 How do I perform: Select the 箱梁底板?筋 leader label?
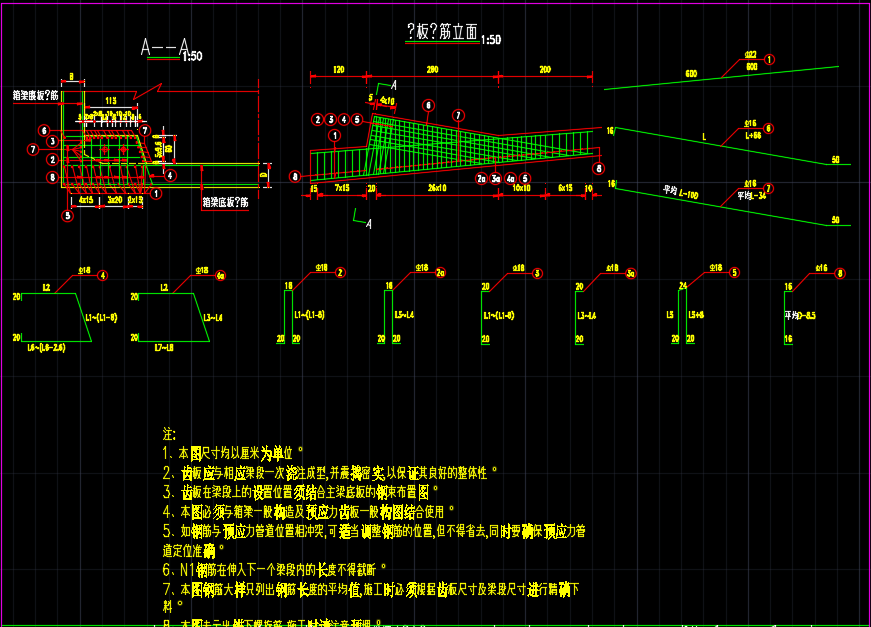pyautogui.click(x=224, y=202)
